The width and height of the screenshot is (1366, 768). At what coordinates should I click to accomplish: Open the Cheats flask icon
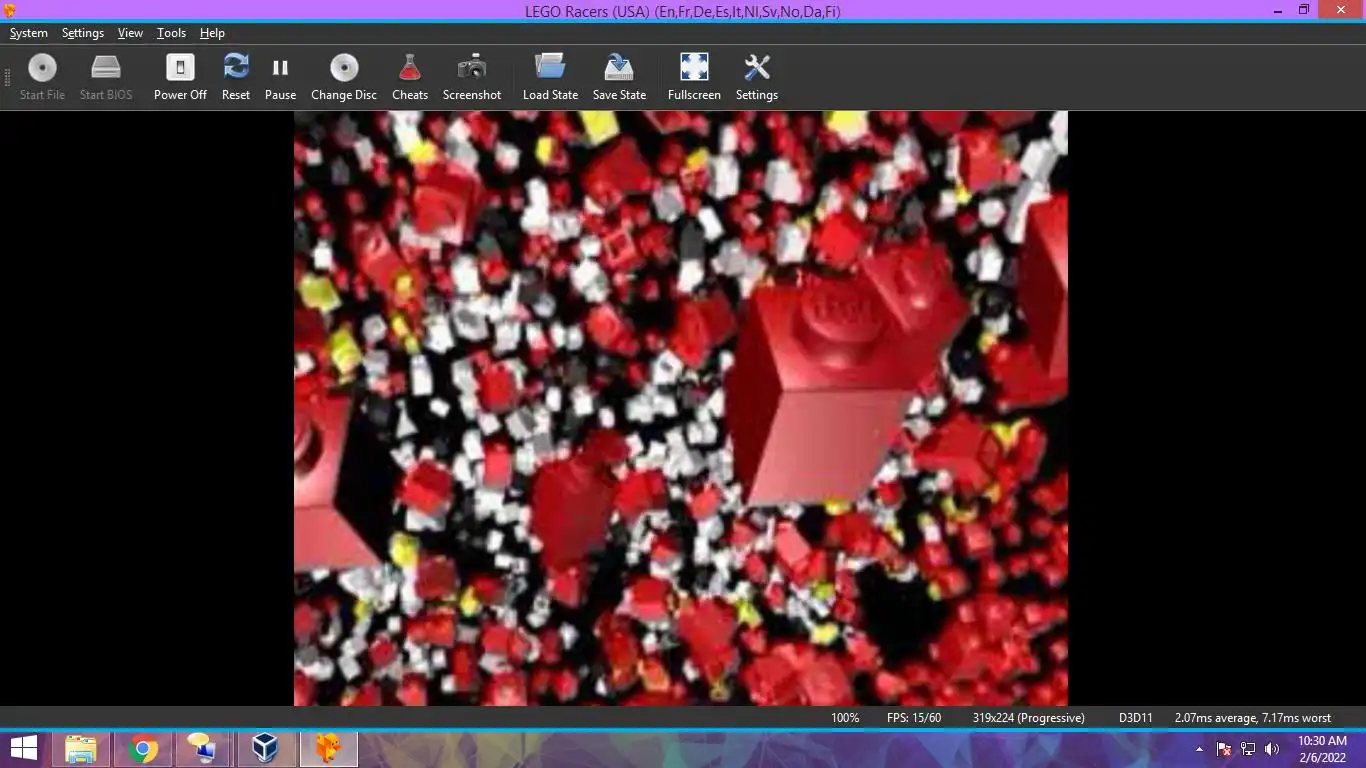coord(409,68)
